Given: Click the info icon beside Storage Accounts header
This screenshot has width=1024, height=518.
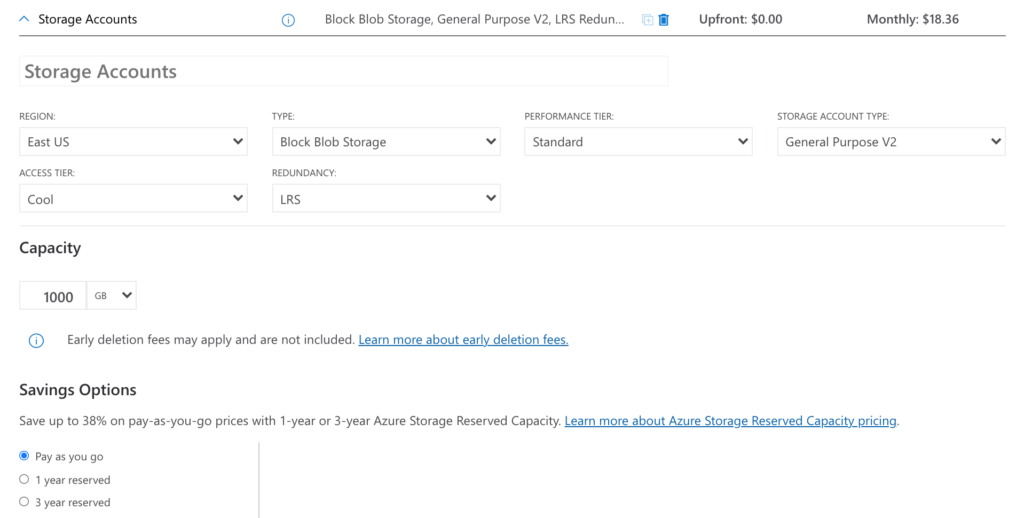Looking at the screenshot, I should click(288, 20).
